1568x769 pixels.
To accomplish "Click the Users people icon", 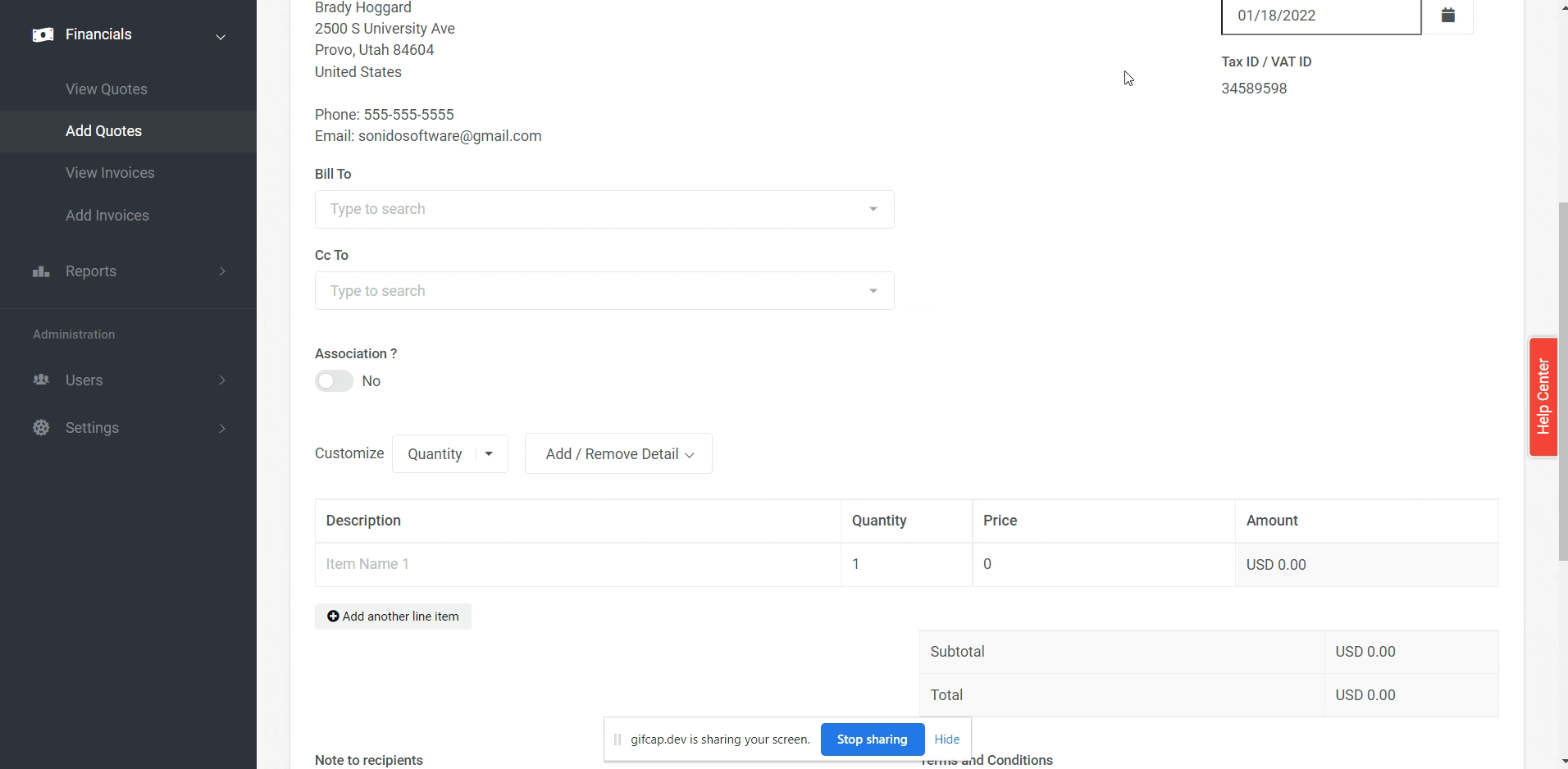I will pos(41,380).
